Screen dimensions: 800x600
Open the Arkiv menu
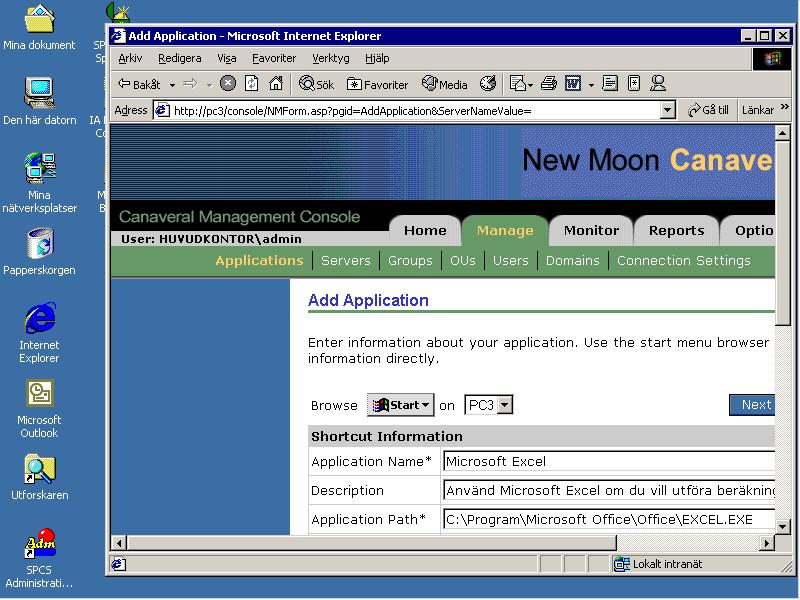pos(130,58)
